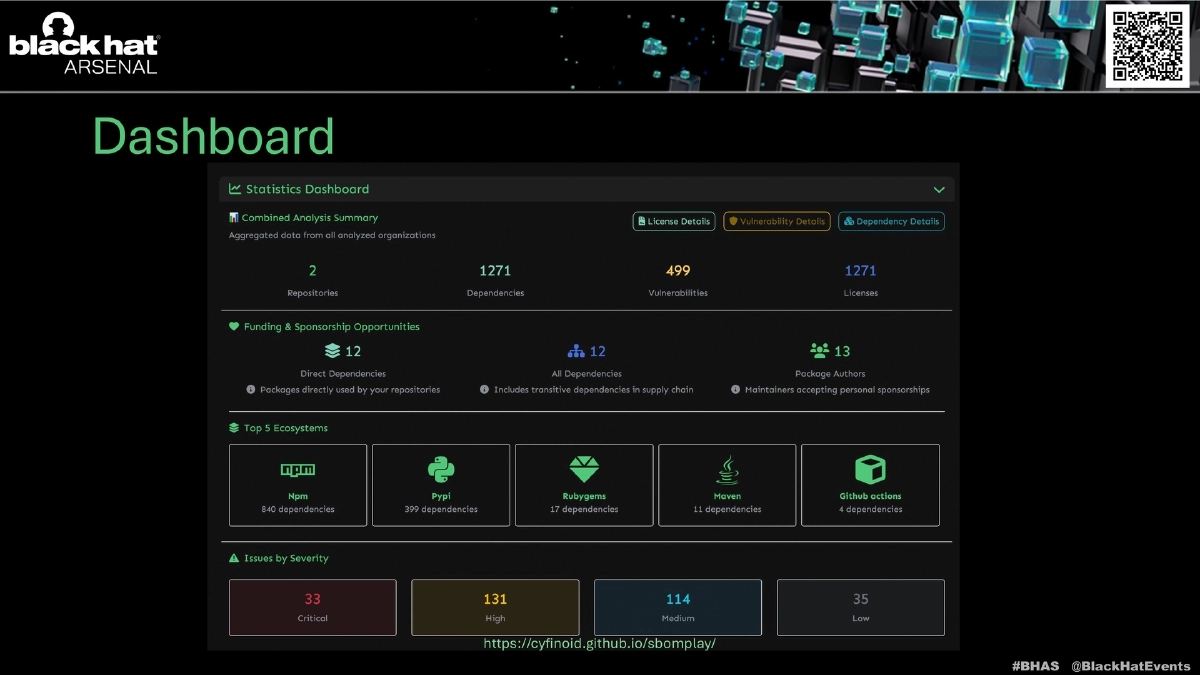Open the cyfinoid sbomplay URL link

[x=599, y=643]
